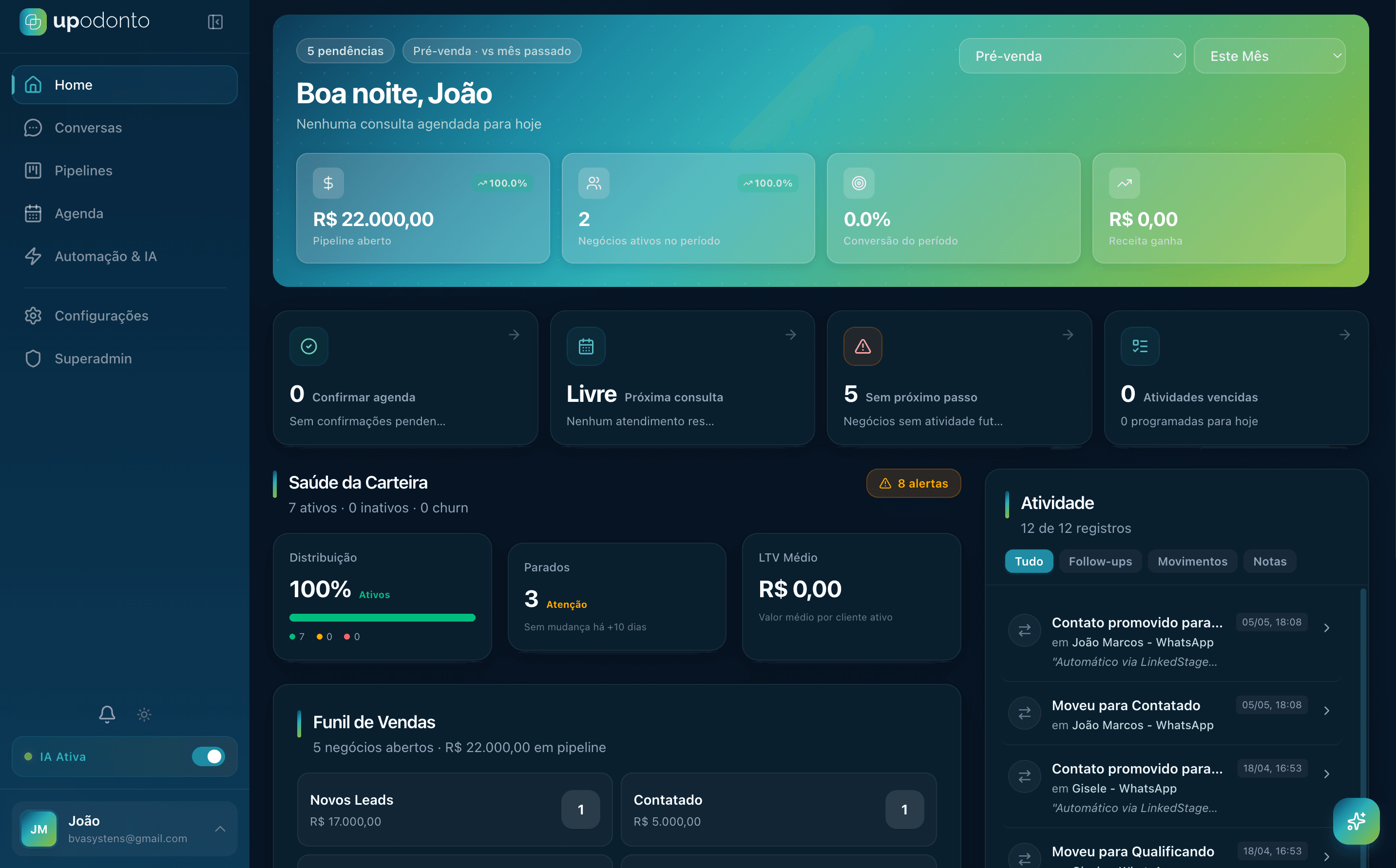Open Atividades vencidas via its arrow
Image resolution: width=1396 pixels, height=868 pixels.
tap(1345, 335)
